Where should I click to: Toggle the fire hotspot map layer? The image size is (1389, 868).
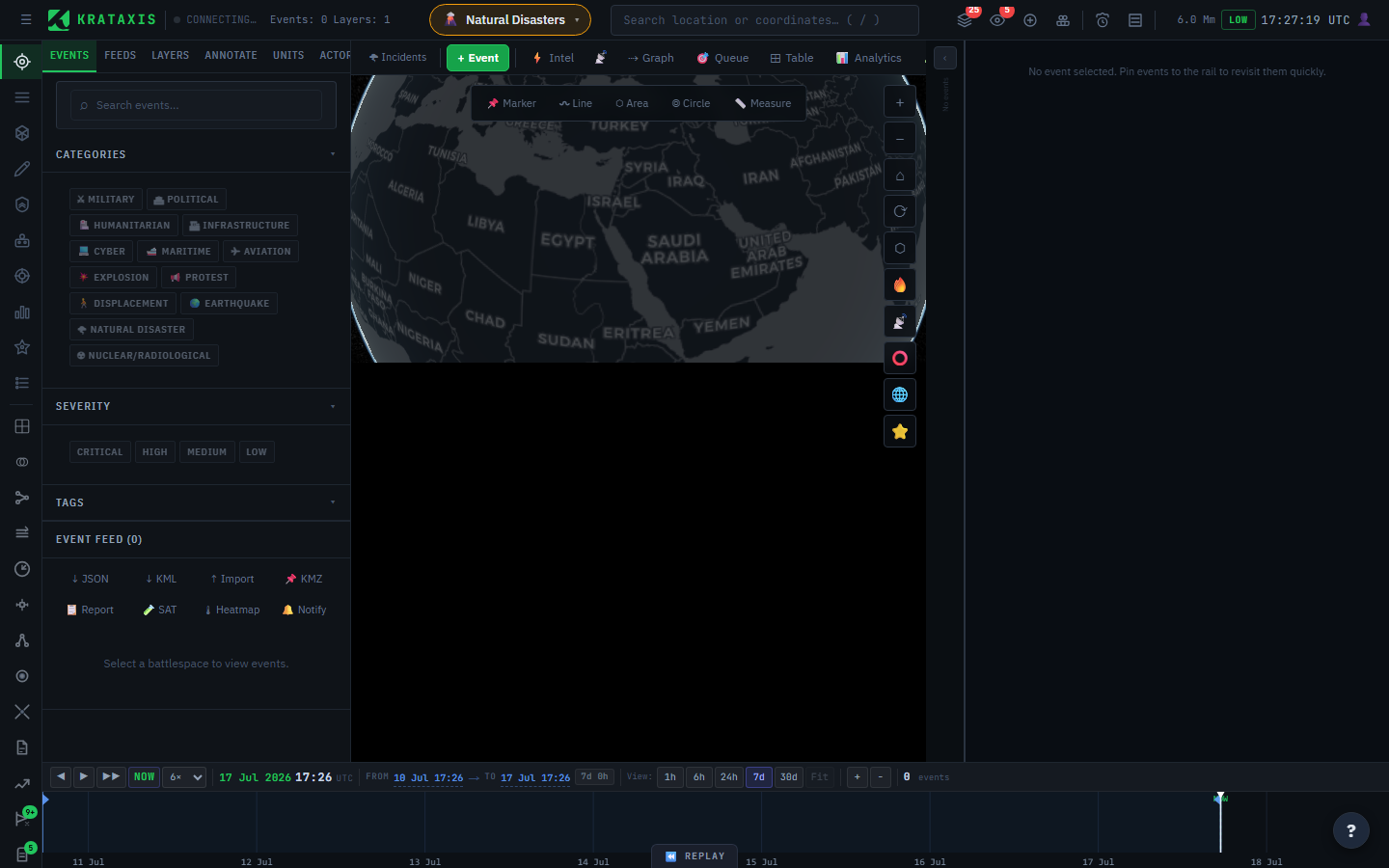coord(900,285)
